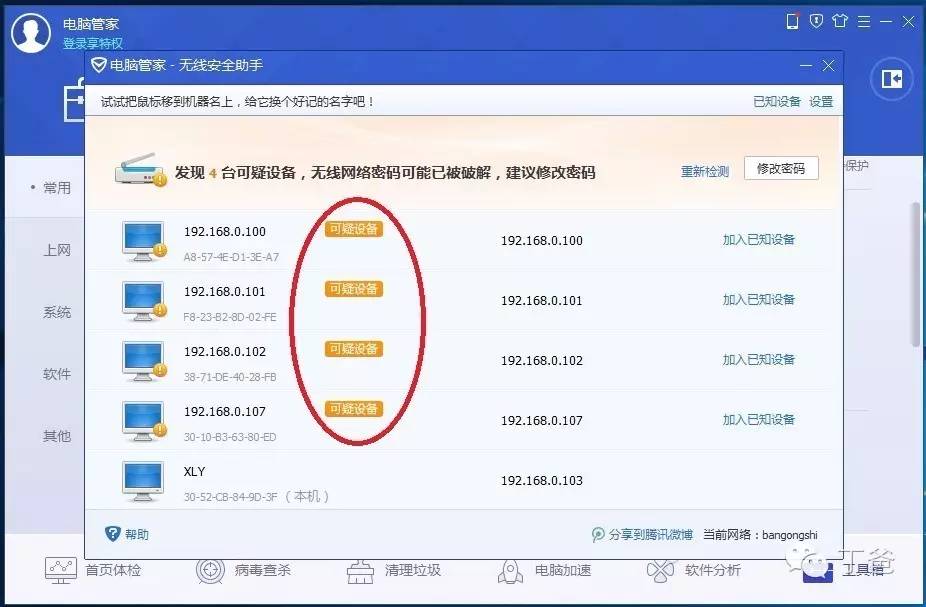This screenshot has width=926, height=607.
Task: Select the 上网 category in sidebar
Action: pos(57,250)
